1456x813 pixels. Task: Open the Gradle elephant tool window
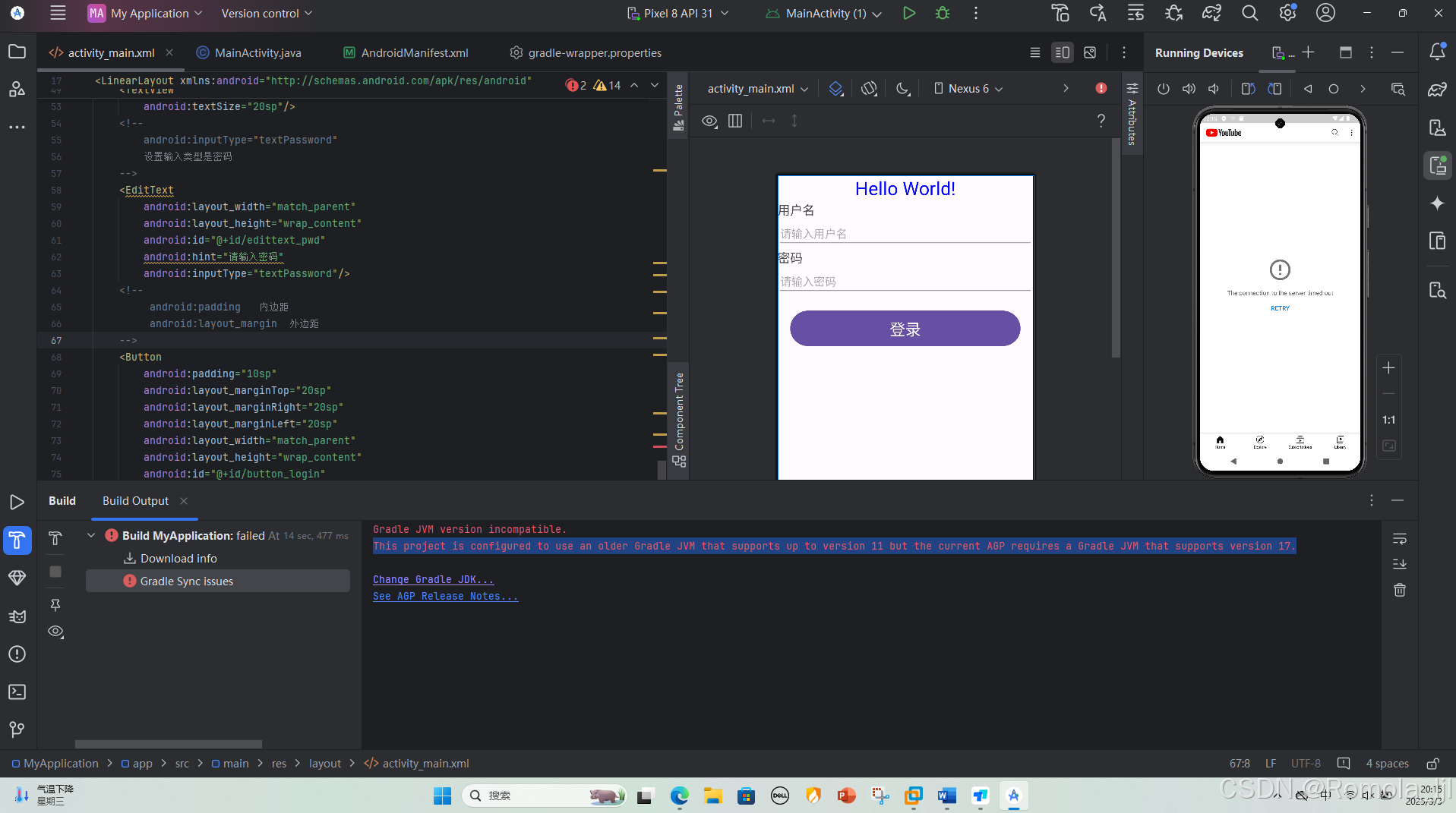(1438, 89)
